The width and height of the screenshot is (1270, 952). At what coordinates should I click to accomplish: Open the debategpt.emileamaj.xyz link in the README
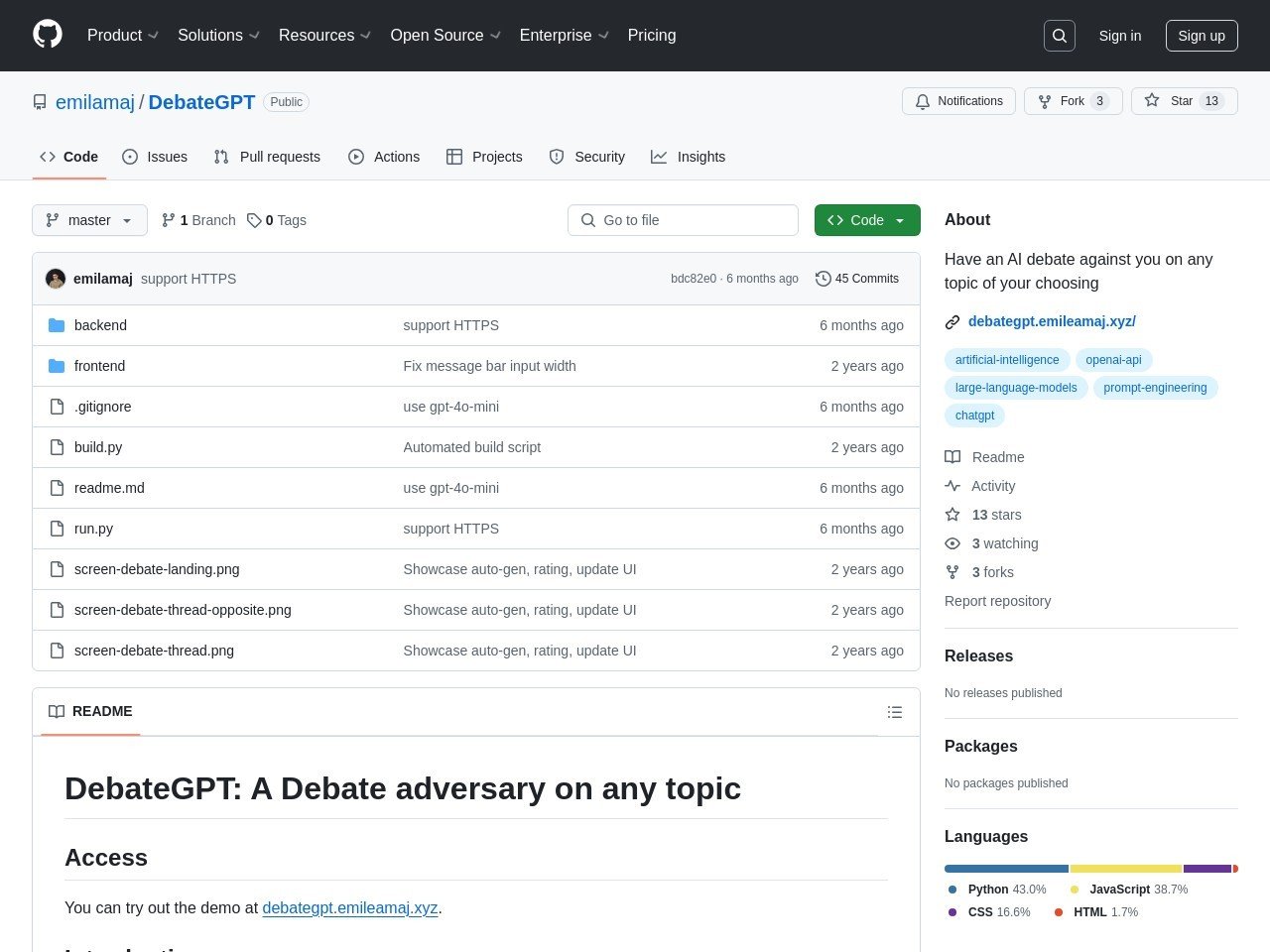(x=350, y=907)
